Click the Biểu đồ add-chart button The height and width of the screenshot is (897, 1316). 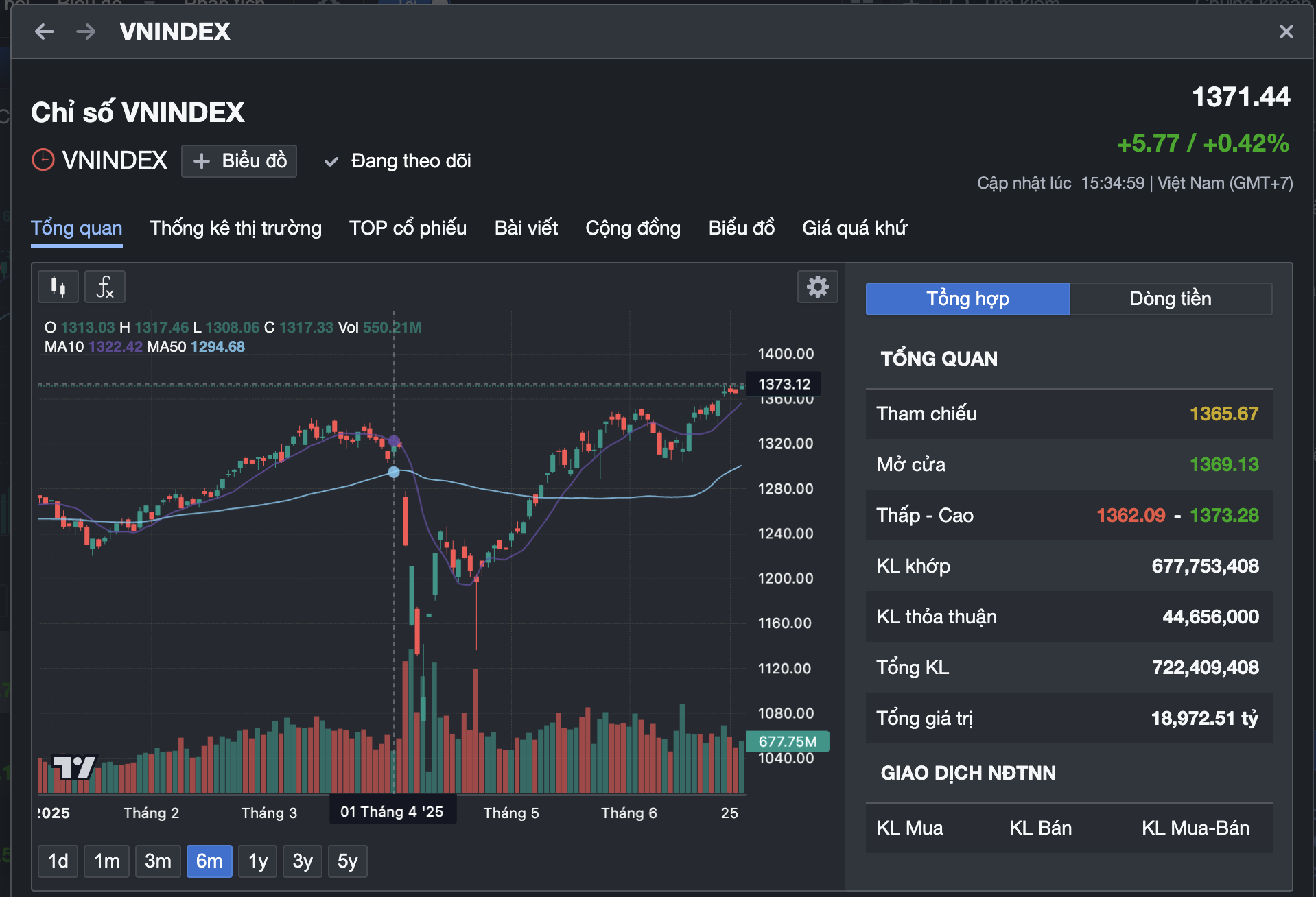(239, 160)
